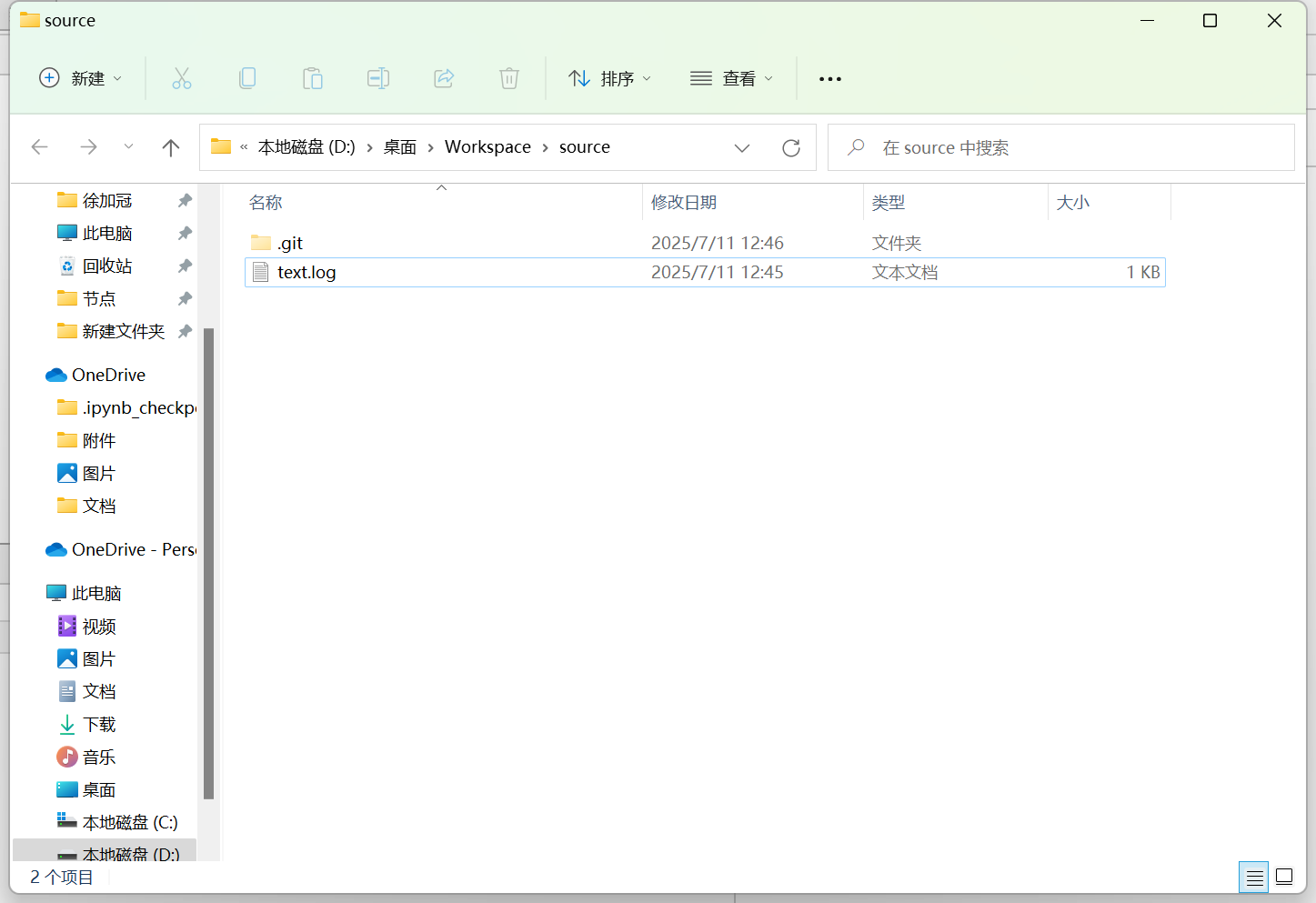This screenshot has width=1316, height=903.
Task: Open 图片 under OneDrive in sidebar
Action: [99, 473]
